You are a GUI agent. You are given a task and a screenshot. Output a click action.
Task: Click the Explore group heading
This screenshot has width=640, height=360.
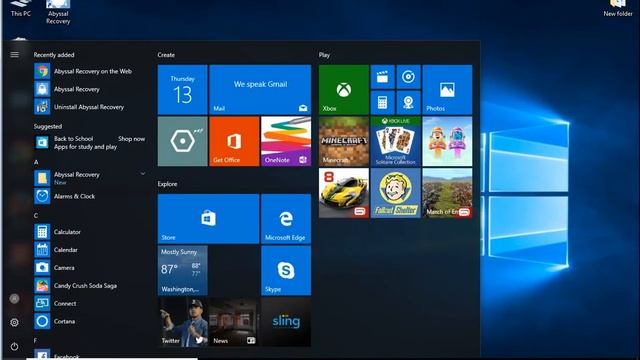[167, 184]
